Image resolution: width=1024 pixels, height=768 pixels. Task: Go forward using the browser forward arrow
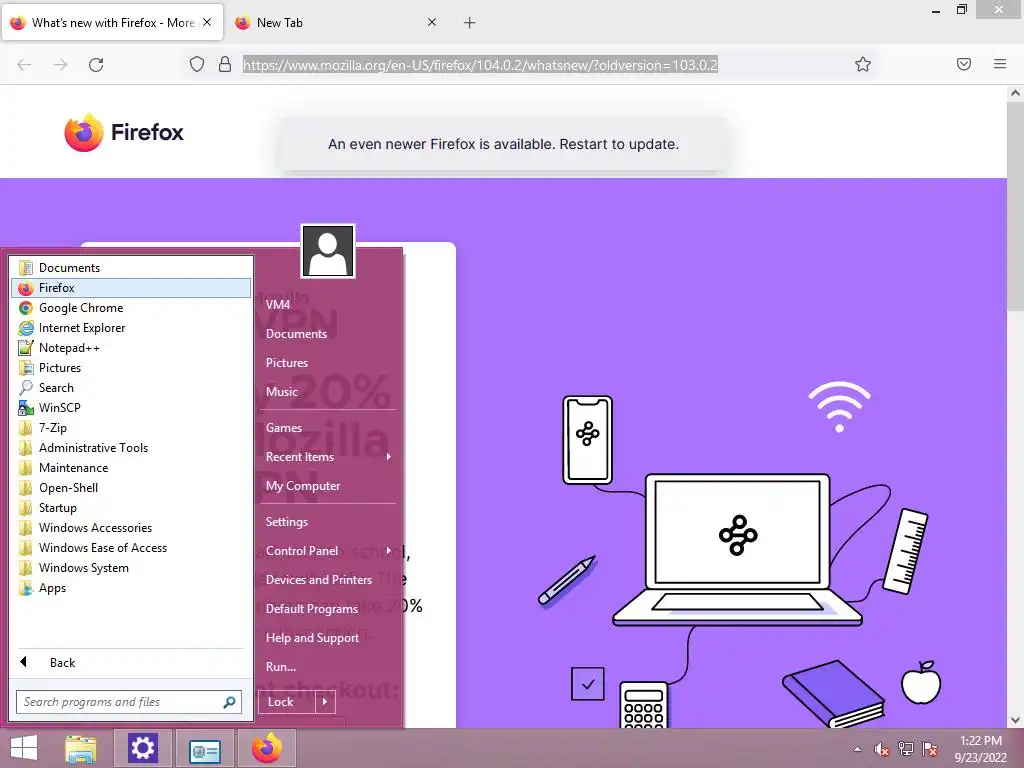[x=60, y=65]
